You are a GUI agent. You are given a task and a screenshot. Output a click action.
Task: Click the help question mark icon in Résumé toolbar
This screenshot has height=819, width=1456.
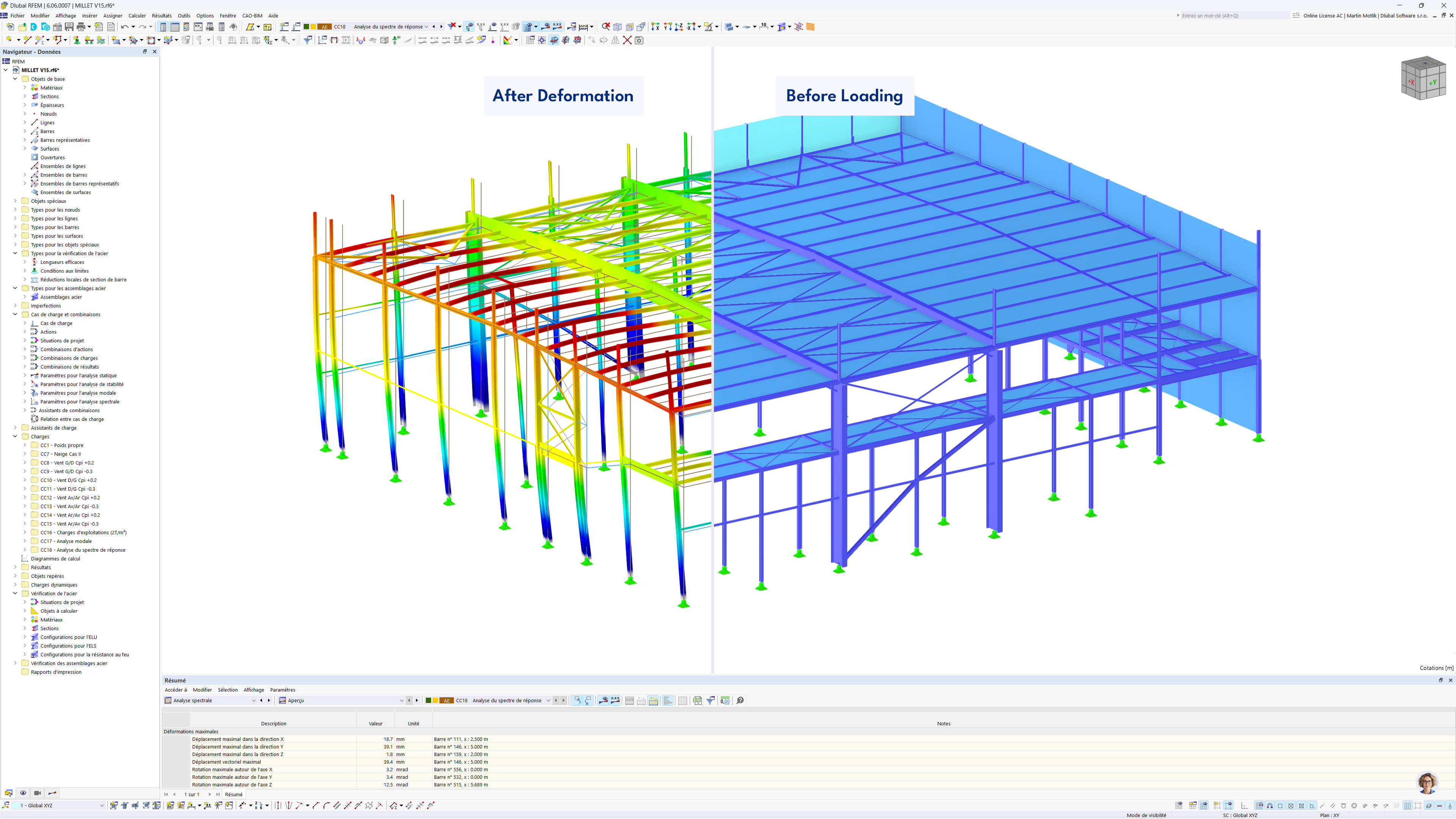pos(740,700)
